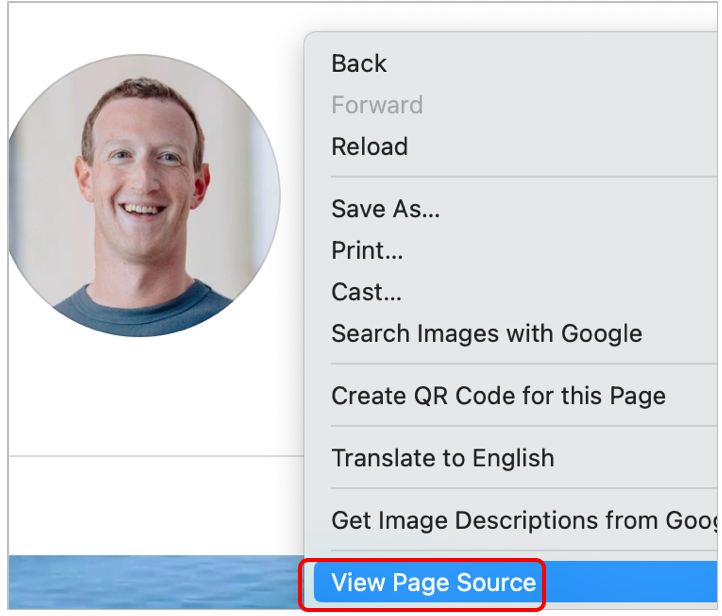This screenshot has height=616, width=722.
Task: Click the circular profile photo
Action: [x=143, y=195]
